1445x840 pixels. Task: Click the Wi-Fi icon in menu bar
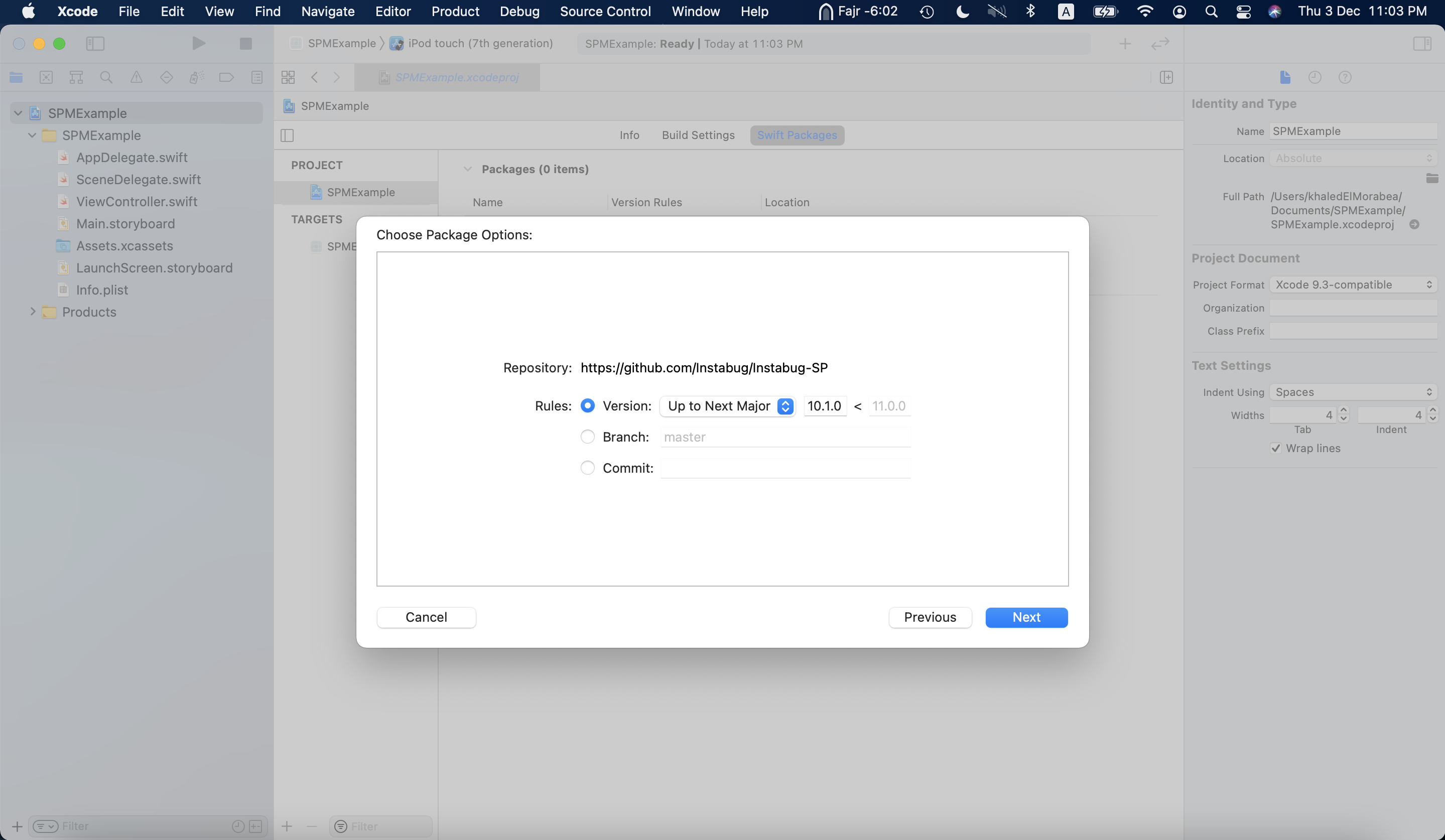(1145, 12)
